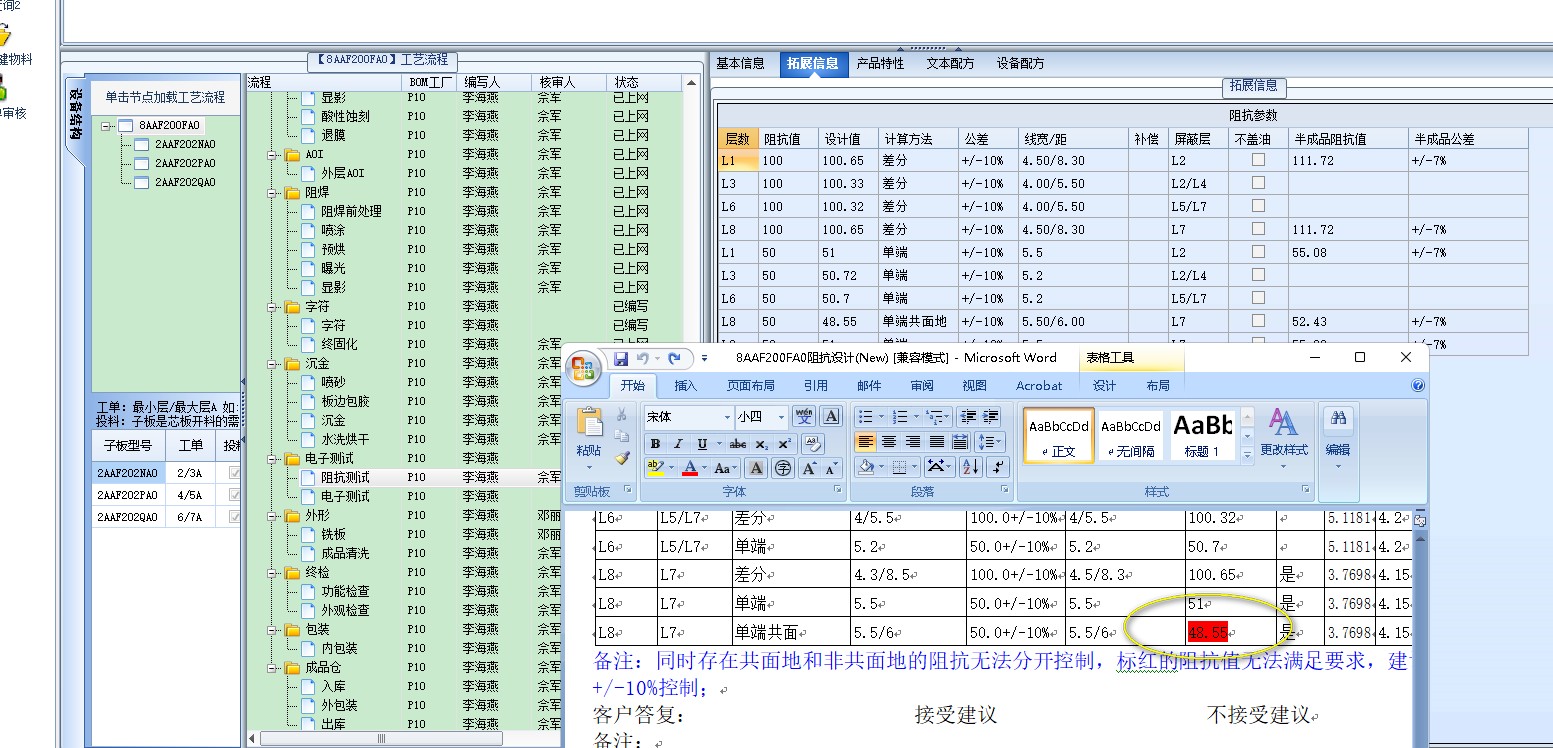Viewport: 1553px width, 748px height.
Task: Check 不盖油 box for L1 55.08 row
Action: pos(1258,252)
